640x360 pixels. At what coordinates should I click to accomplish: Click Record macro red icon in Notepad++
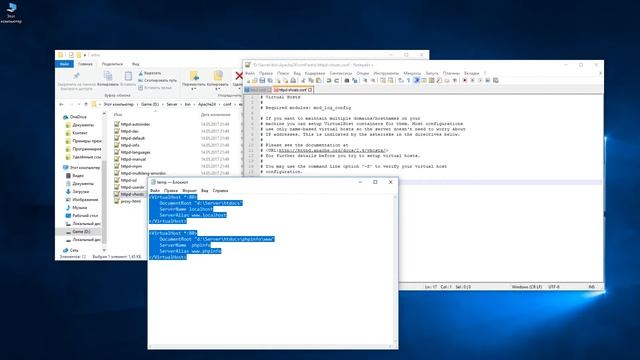[x=464, y=80]
